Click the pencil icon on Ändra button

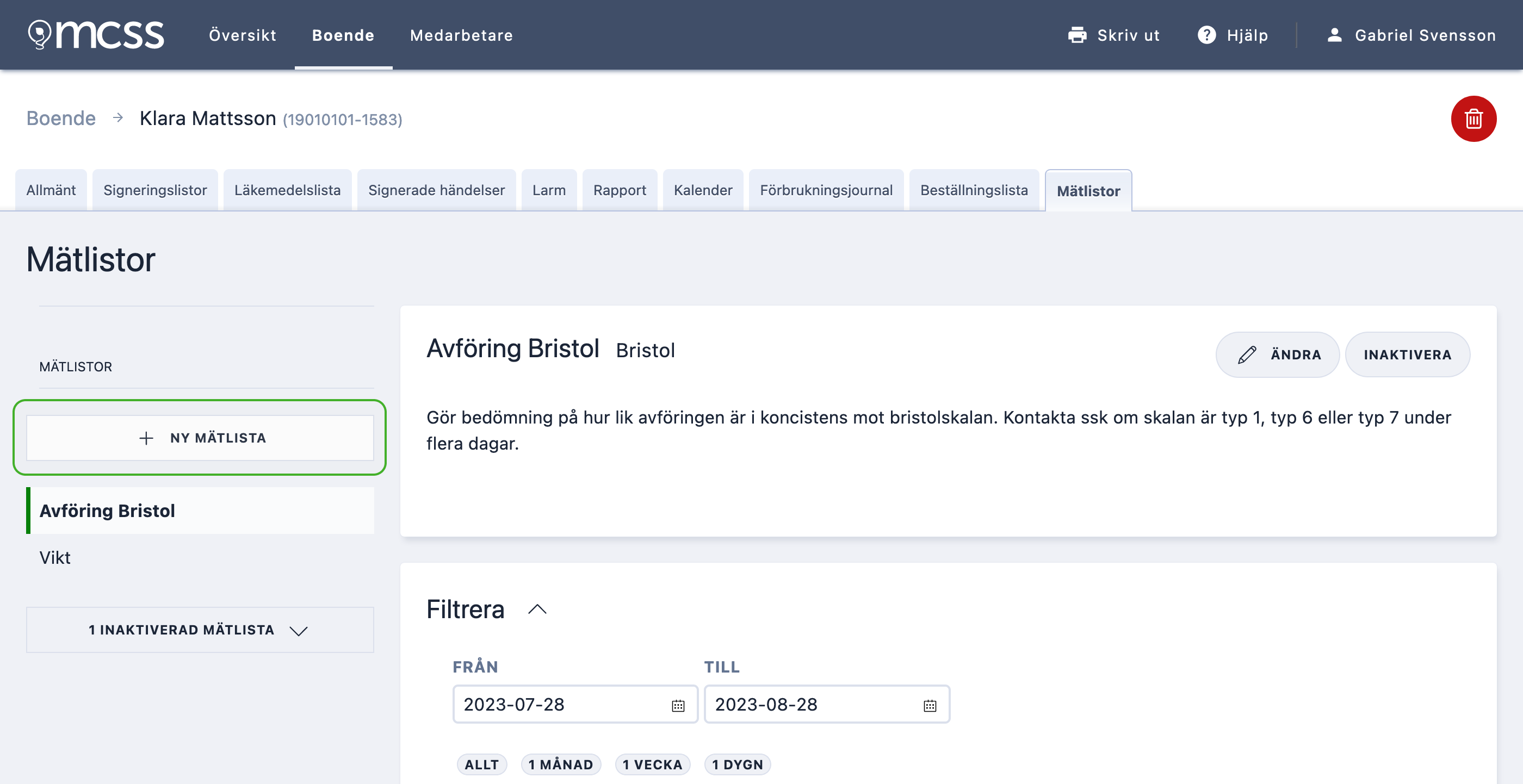pos(1247,354)
